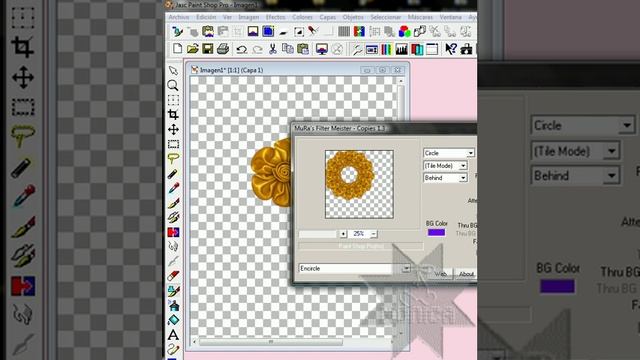
Task: Open the Imagen menu
Action: click(x=249, y=17)
